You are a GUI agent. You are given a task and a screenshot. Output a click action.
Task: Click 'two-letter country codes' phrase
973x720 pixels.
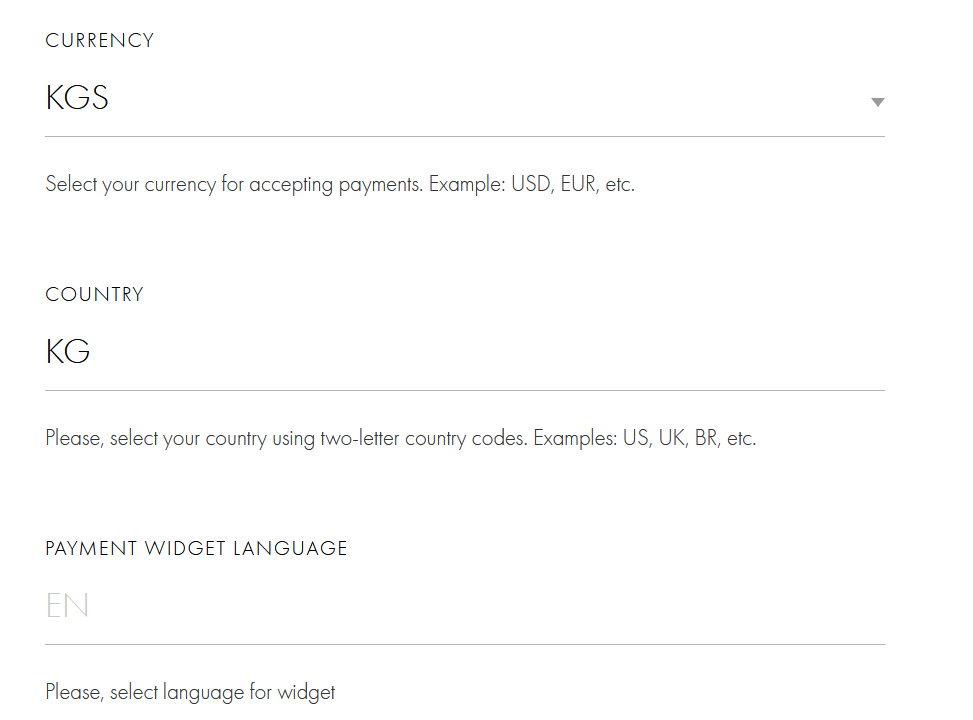423,439
